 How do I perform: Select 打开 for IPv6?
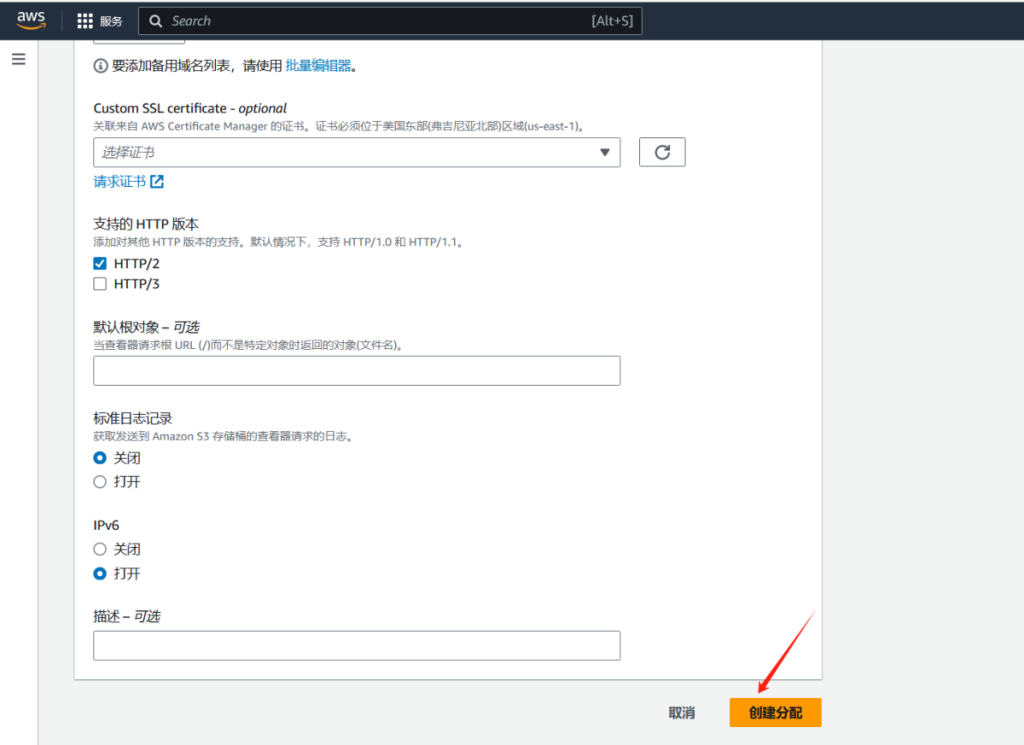pyautogui.click(x=100, y=574)
